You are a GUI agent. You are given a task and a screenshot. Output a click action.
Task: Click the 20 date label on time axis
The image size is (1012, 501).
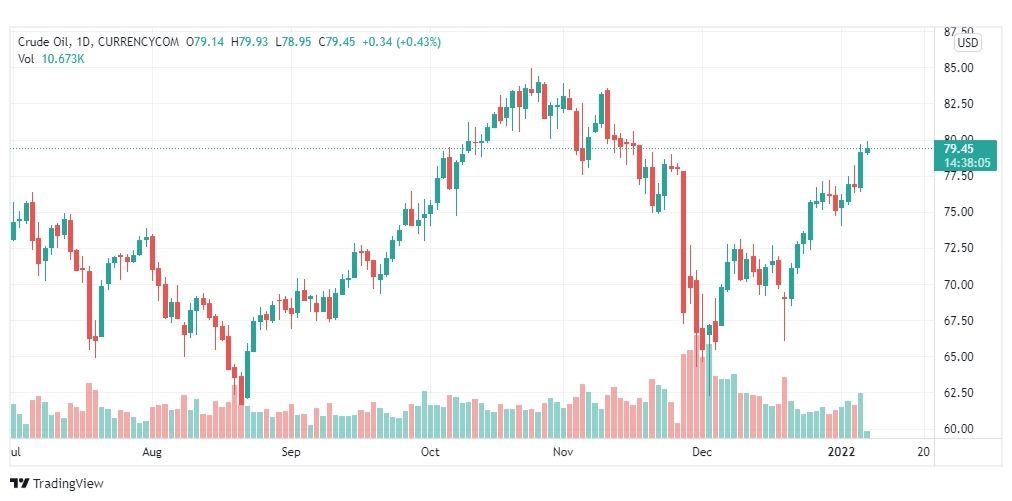click(x=924, y=451)
